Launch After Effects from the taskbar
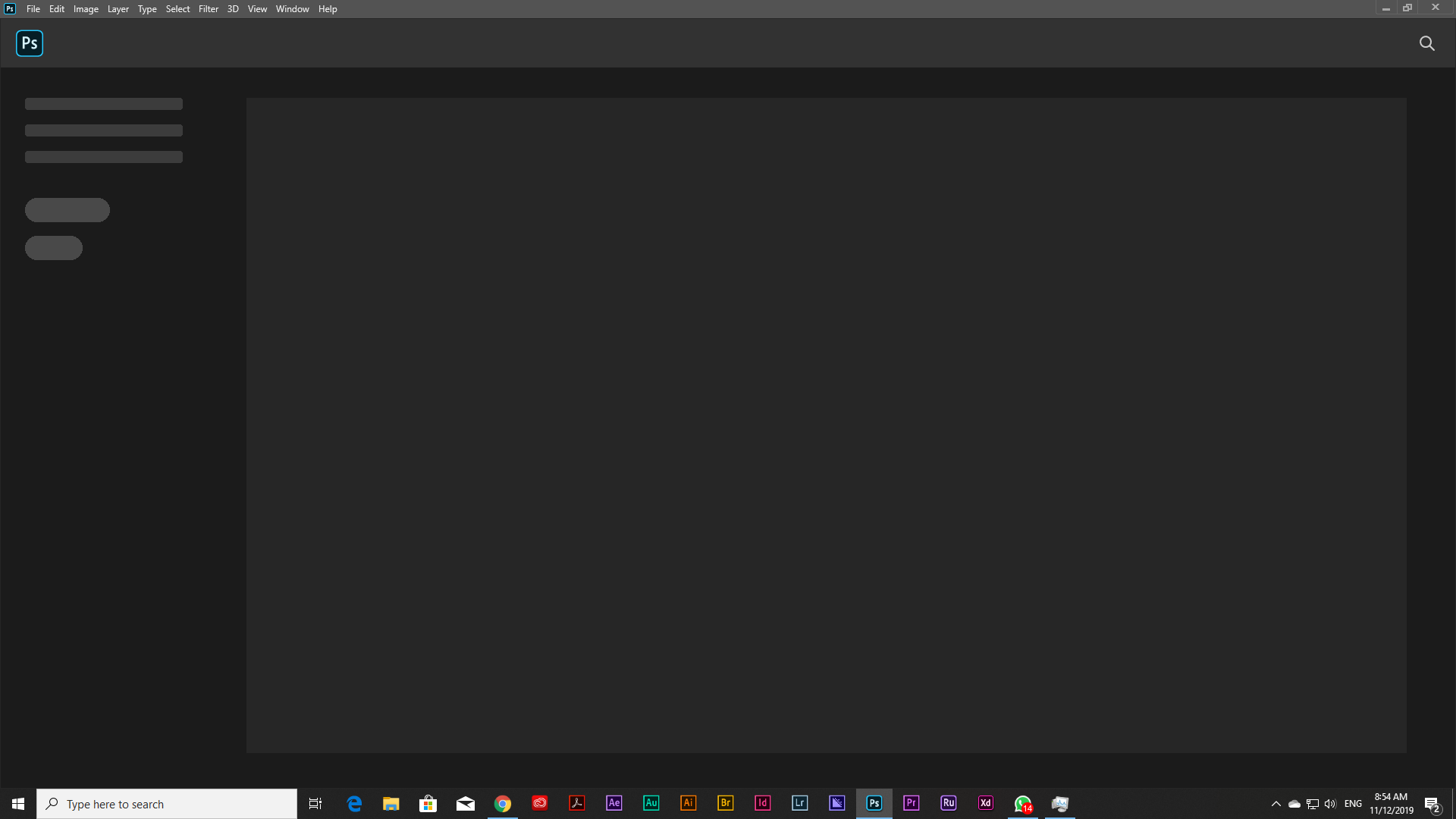 [613, 803]
